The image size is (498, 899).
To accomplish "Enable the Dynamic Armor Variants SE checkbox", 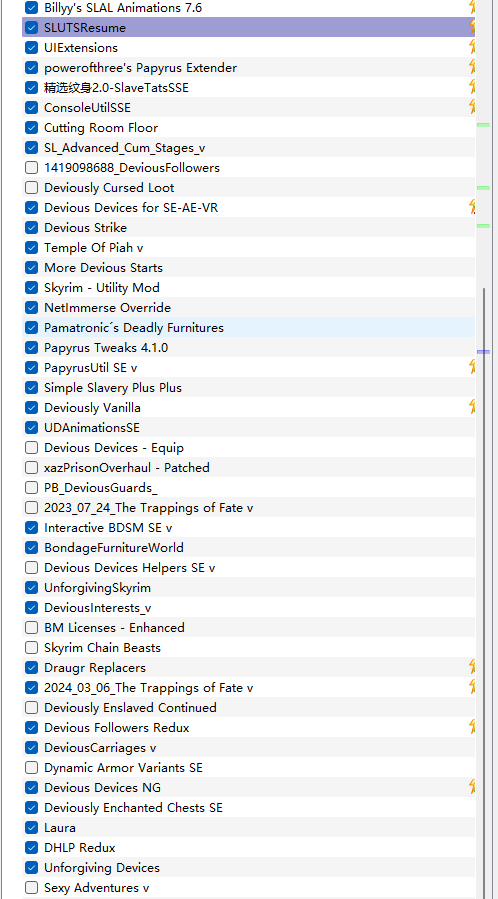I will 32,767.
